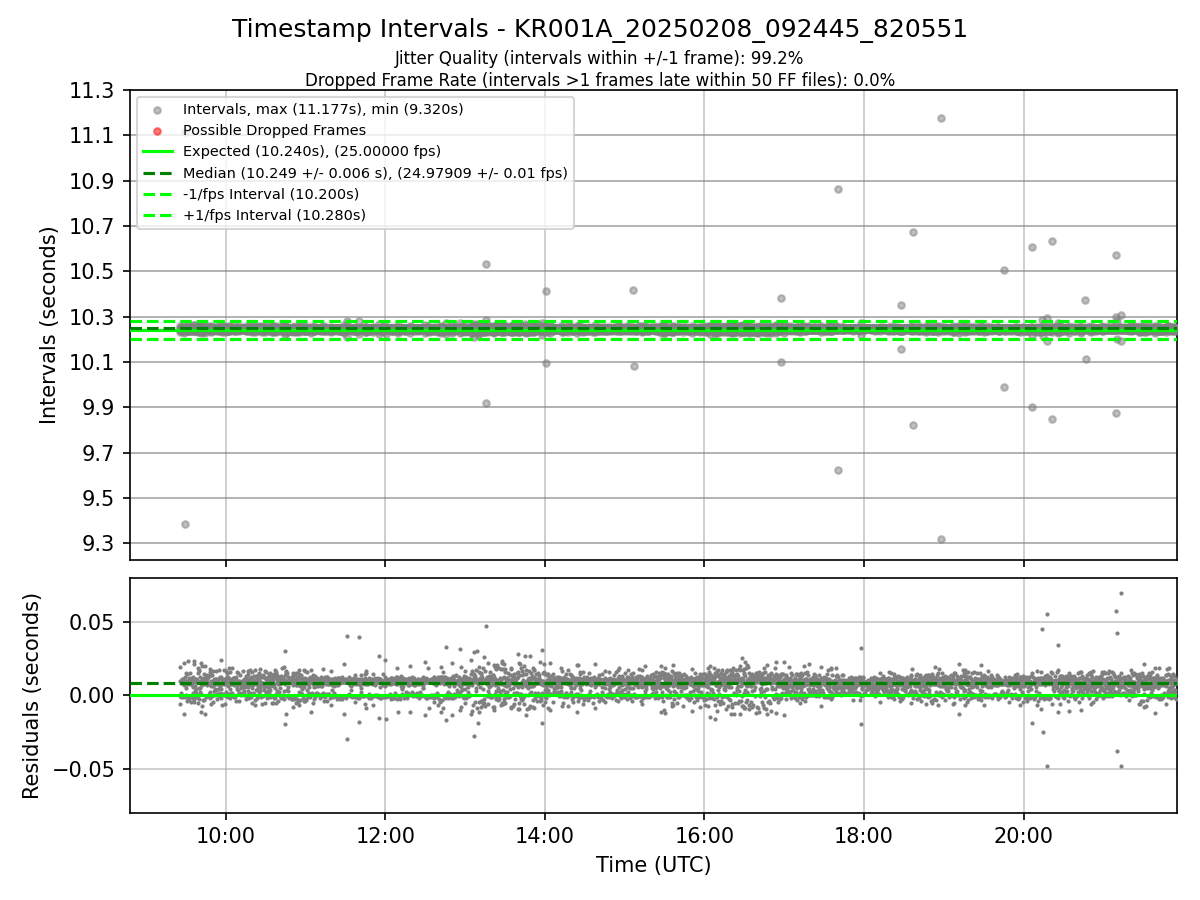This screenshot has height=900, width=1200.
Task: Click the "Intervals (seconds)" y-axis label
Action: (48, 325)
